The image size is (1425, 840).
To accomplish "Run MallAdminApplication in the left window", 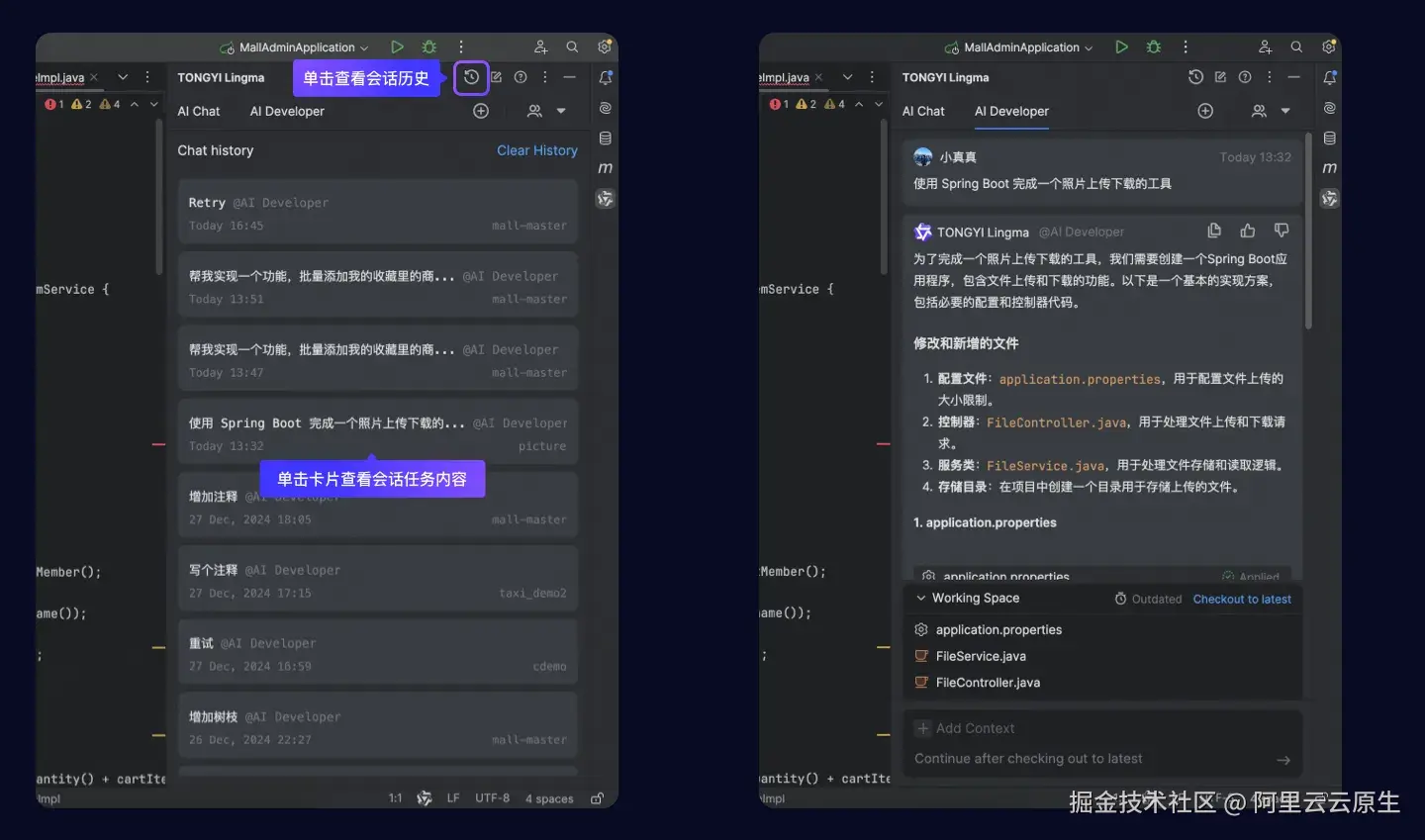I will 397,47.
